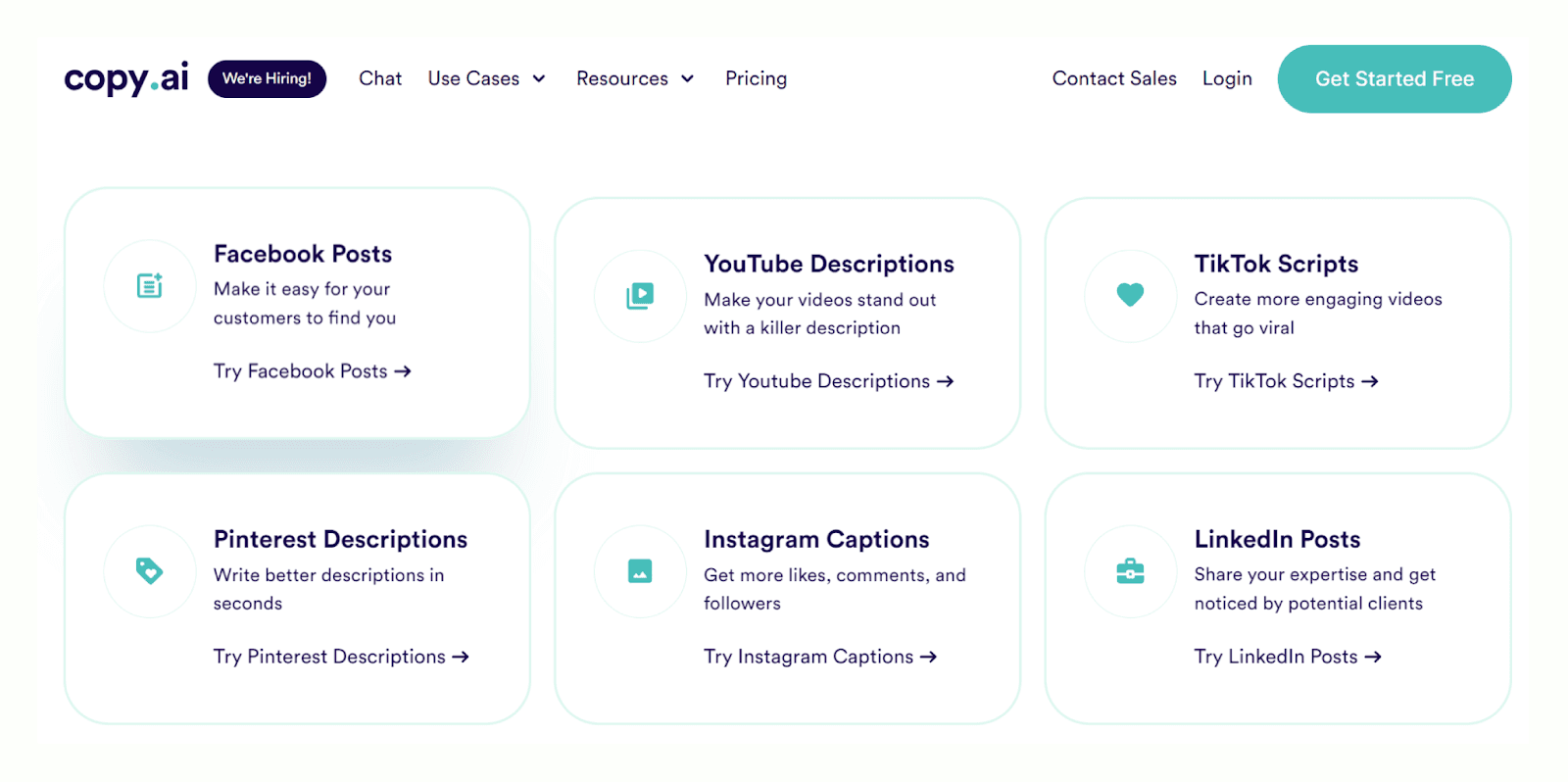Click the Login link
This screenshot has height=782, width=1568.
(x=1227, y=78)
